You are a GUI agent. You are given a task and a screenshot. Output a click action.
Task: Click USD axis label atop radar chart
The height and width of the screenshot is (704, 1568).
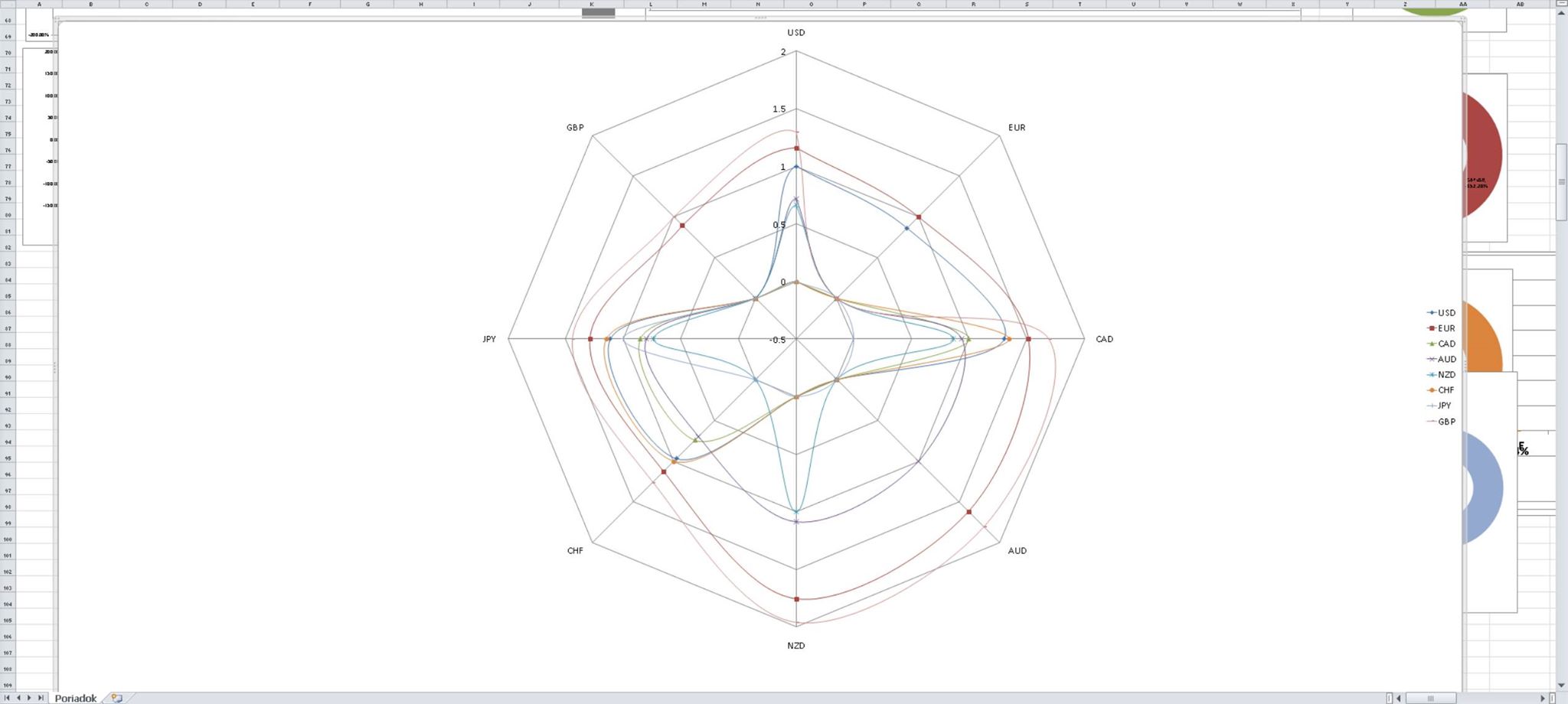[x=796, y=33]
